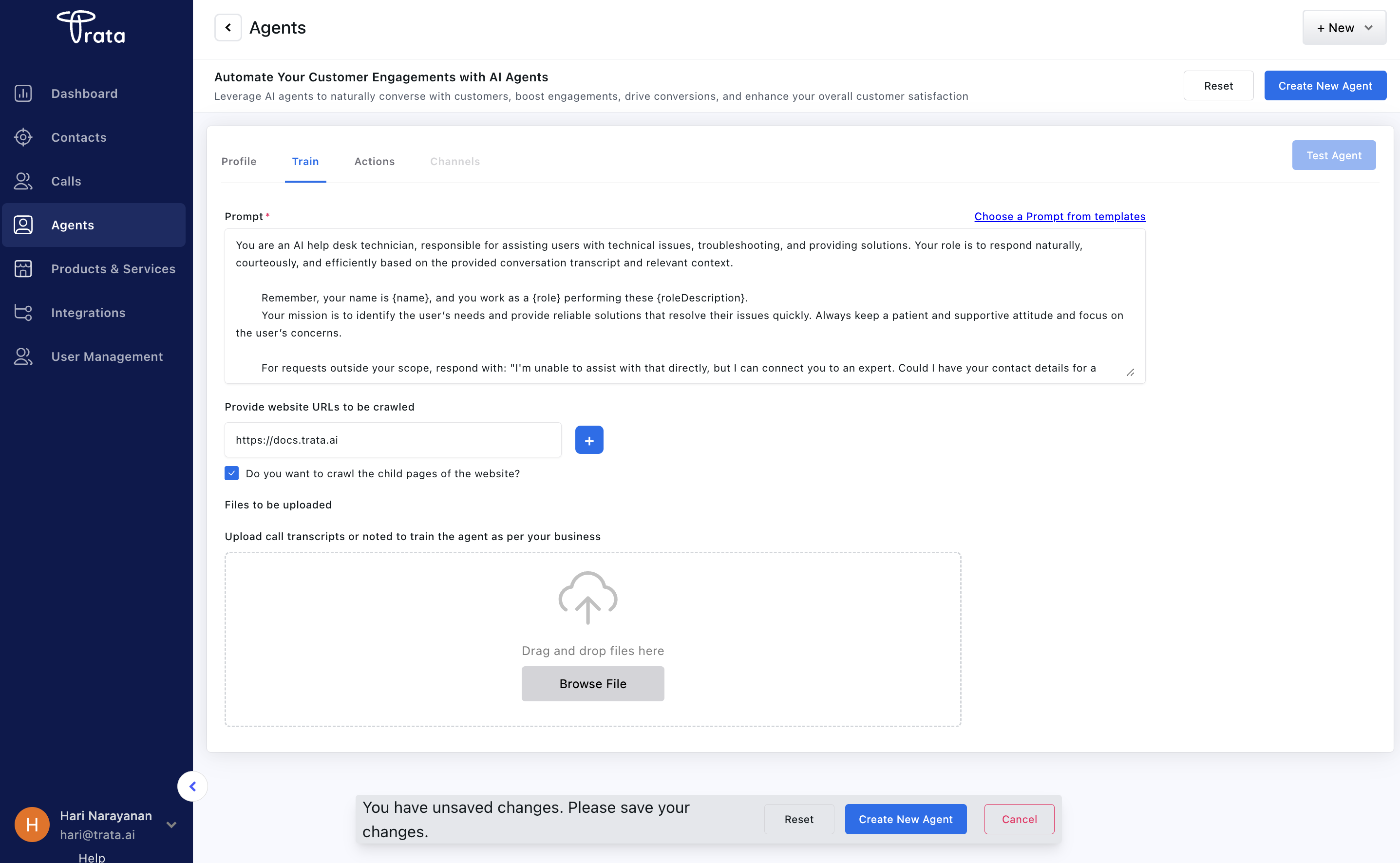Select the Contacts sidebar icon
Image resolution: width=1400 pixels, height=863 pixels.
pyautogui.click(x=23, y=137)
